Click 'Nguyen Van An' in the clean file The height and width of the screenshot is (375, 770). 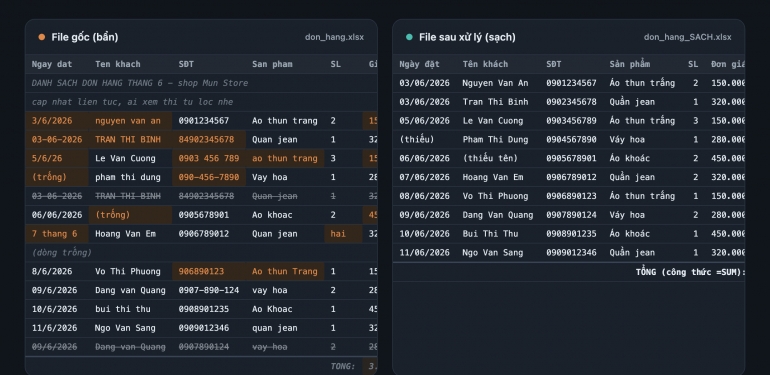(495, 83)
